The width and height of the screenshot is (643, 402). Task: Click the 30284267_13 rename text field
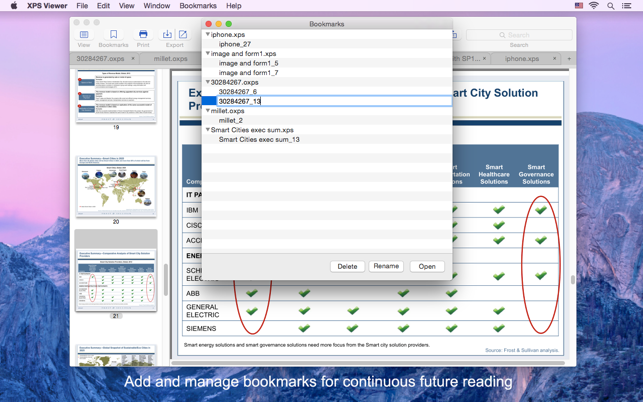(334, 101)
